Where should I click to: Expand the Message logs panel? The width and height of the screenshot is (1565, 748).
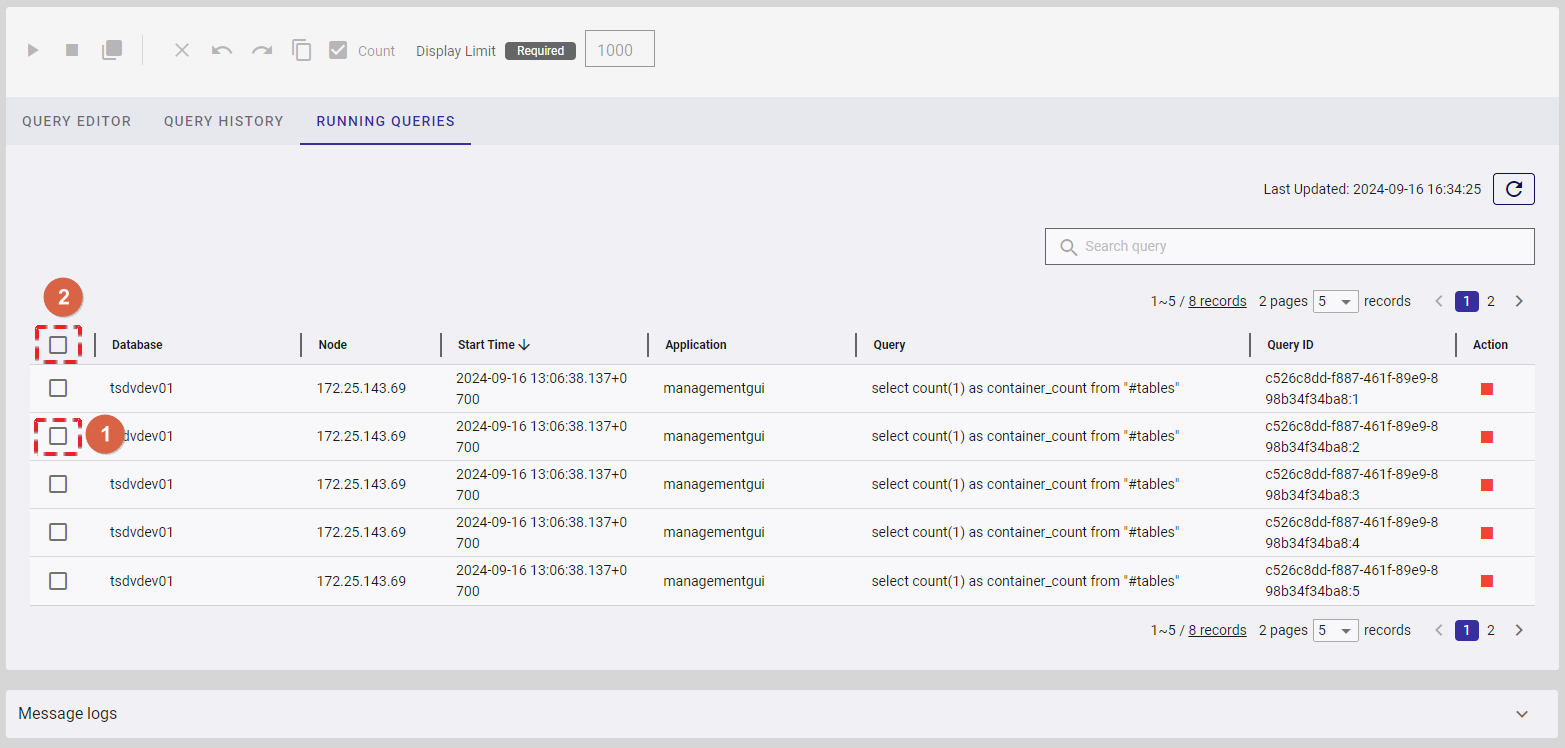pyautogui.click(x=1521, y=714)
